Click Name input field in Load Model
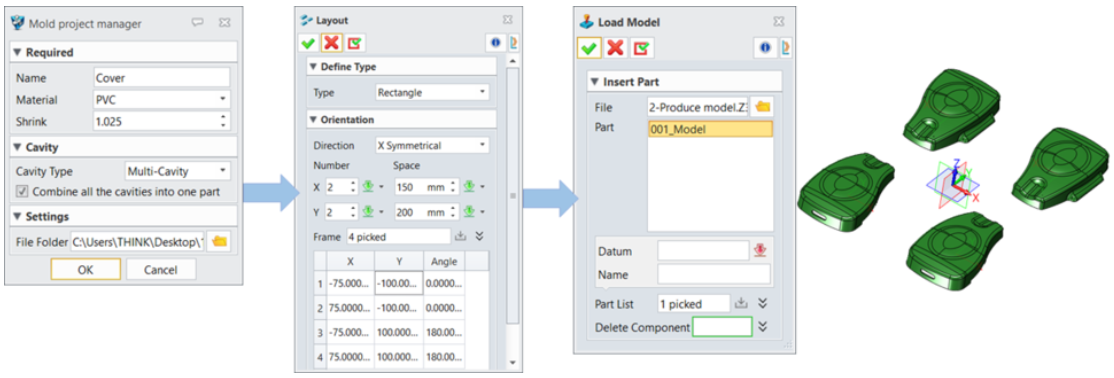The height and width of the screenshot is (378, 1114). (x=714, y=274)
